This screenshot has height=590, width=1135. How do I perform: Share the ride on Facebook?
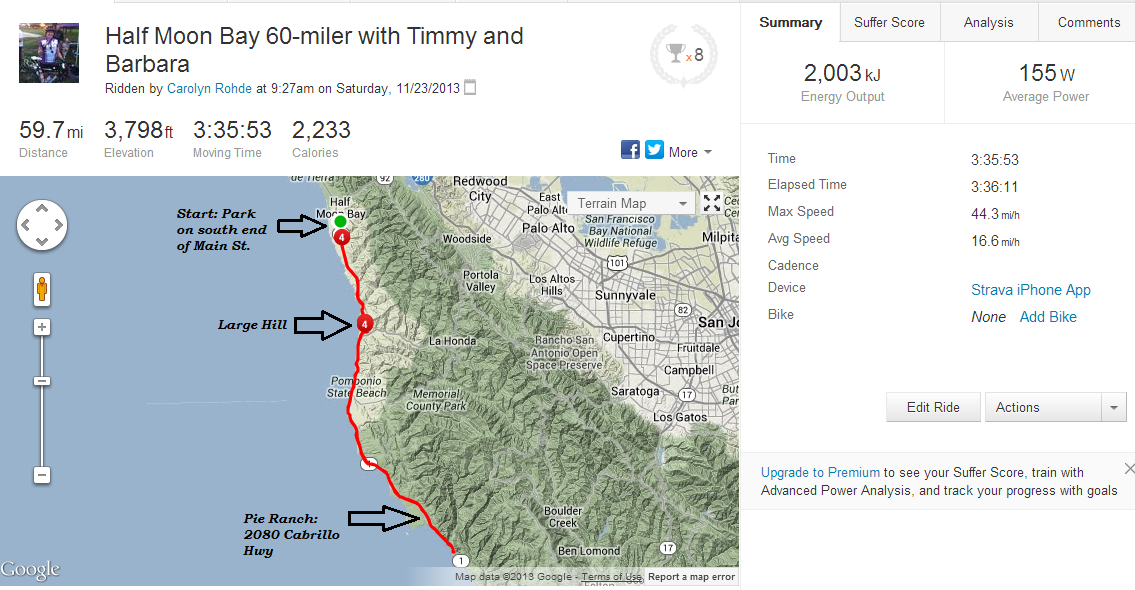point(630,150)
